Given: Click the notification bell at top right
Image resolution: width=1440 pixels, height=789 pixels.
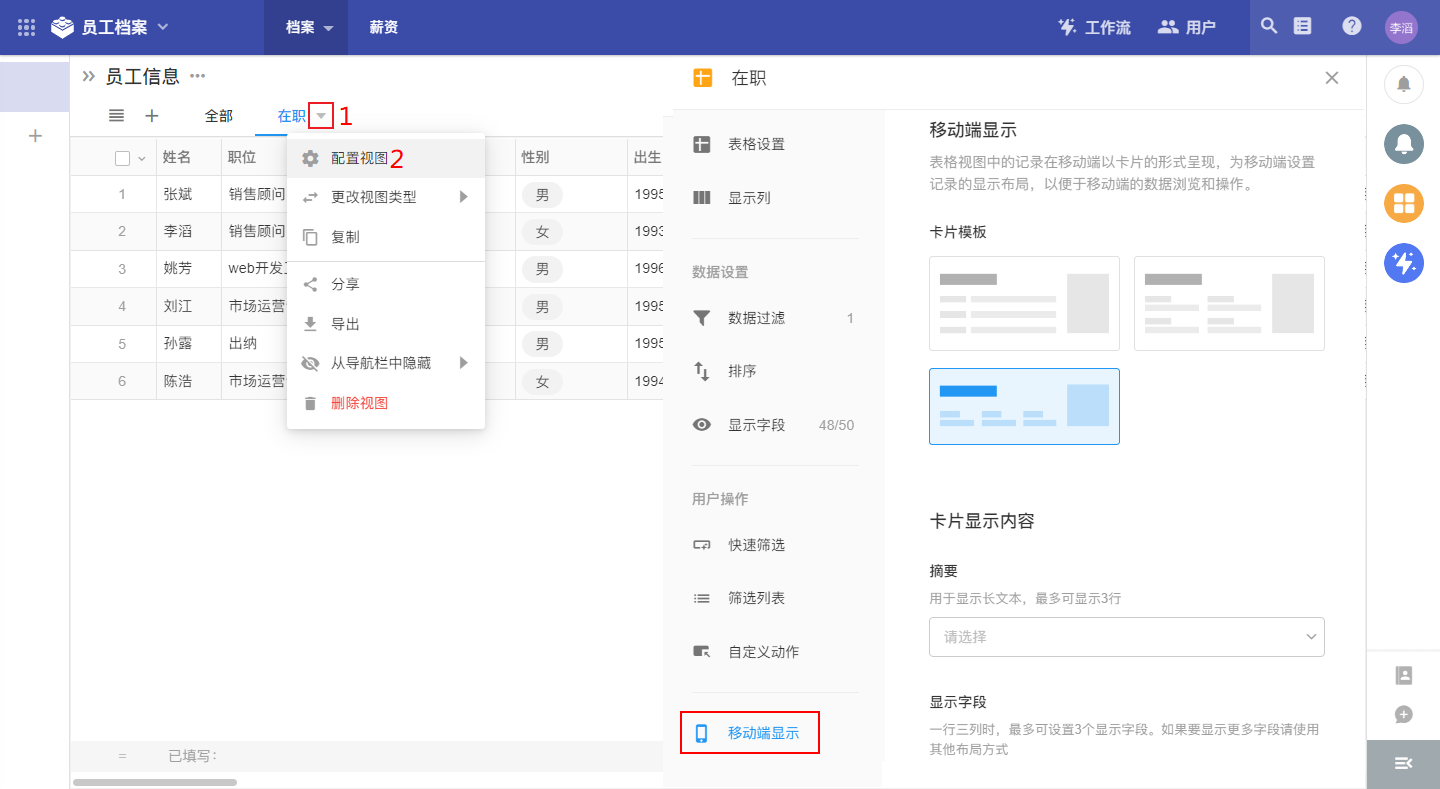Looking at the screenshot, I should click(x=1404, y=84).
